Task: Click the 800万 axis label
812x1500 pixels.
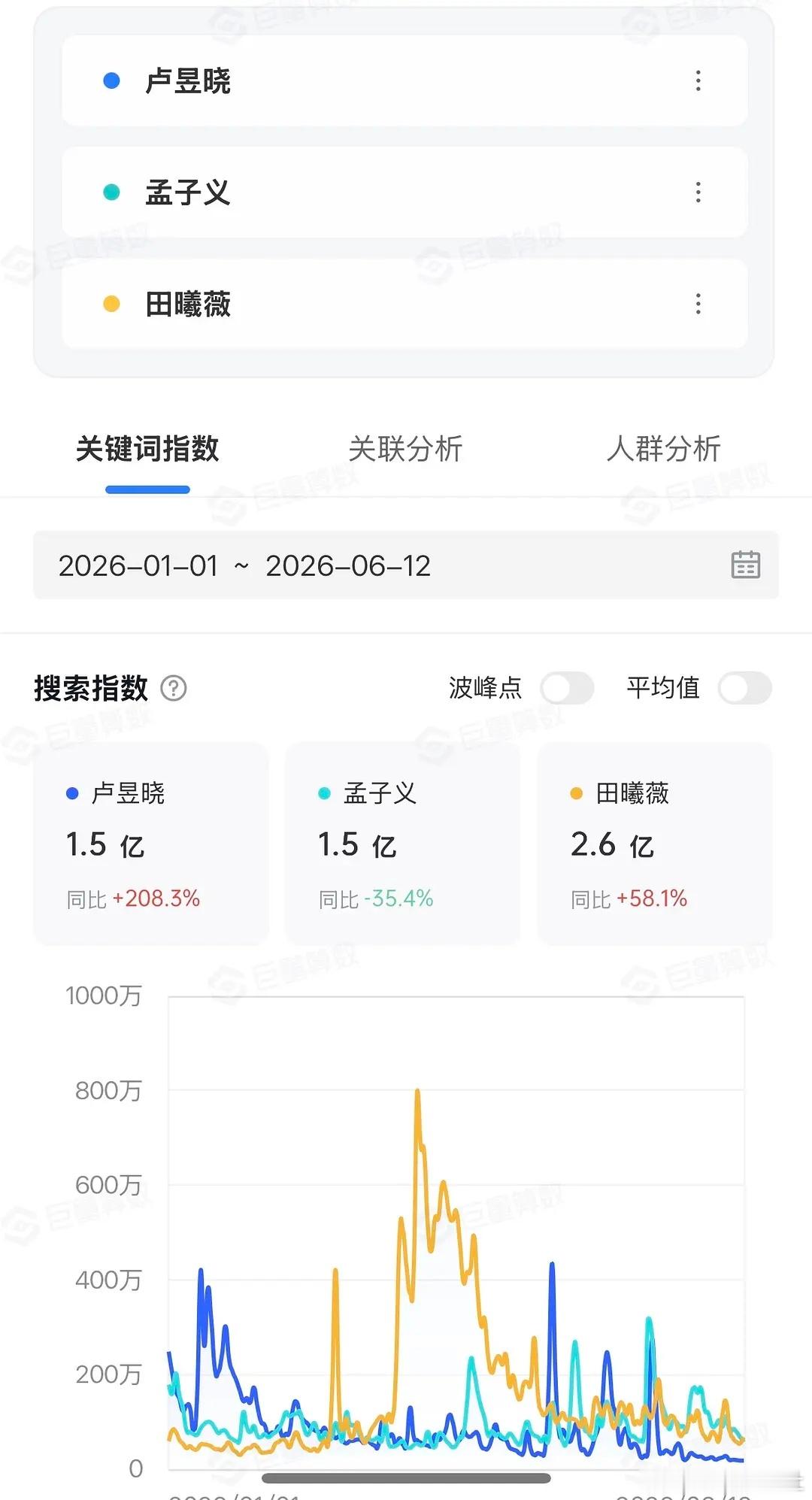Action: [x=108, y=1090]
